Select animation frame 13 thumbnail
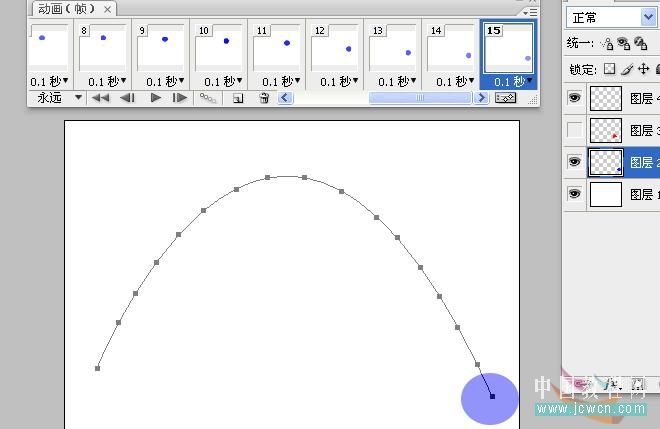 point(393,48)
